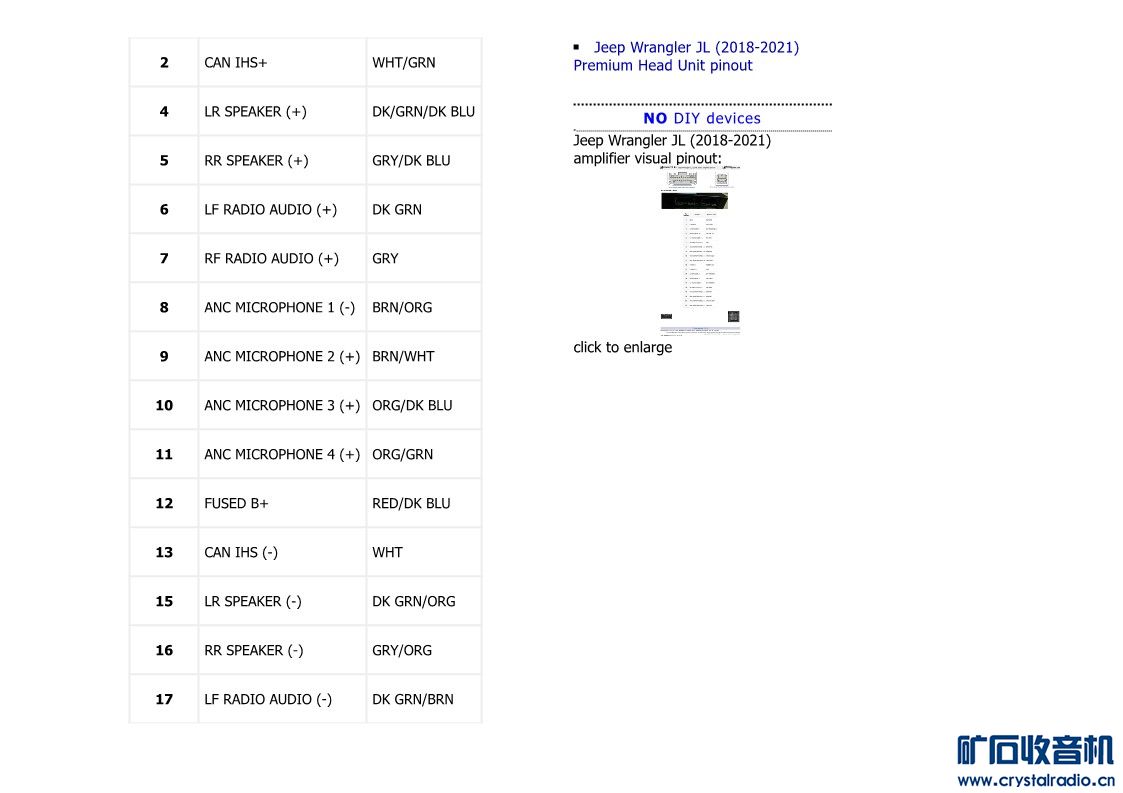Click the 'click to enlarge' caption text
This screenshot has width=1123, height=793.
622,347
